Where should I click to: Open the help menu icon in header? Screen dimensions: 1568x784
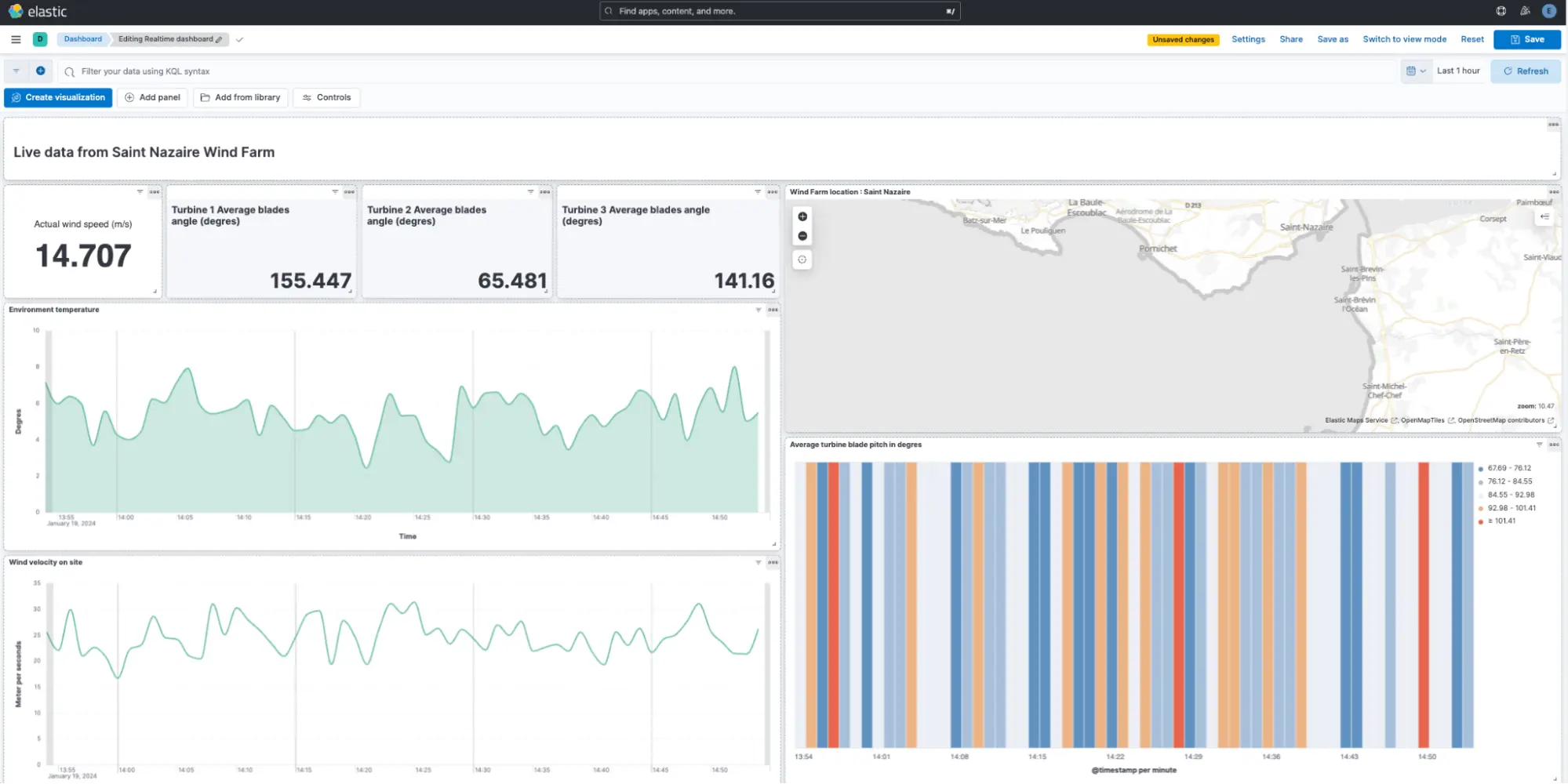(1501, 11)
